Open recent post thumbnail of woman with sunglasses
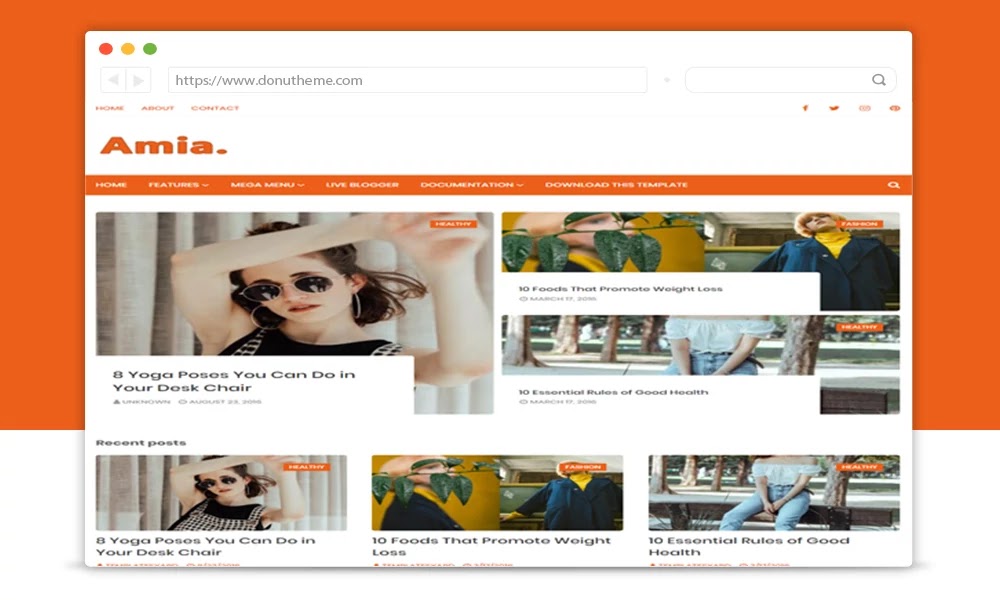Viewport: 1000px width, 600px height. (221, 493)
